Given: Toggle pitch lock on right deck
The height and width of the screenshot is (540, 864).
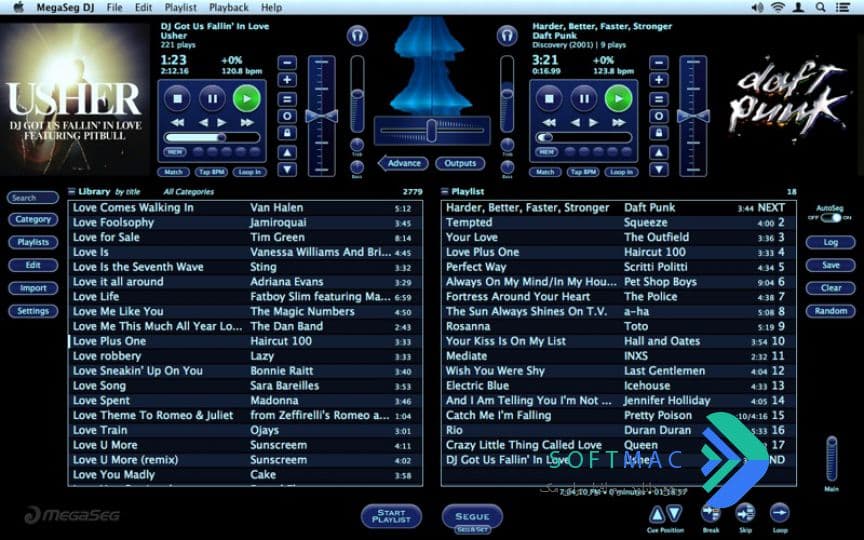Looking at the screenshot, I should click(658, 133).
